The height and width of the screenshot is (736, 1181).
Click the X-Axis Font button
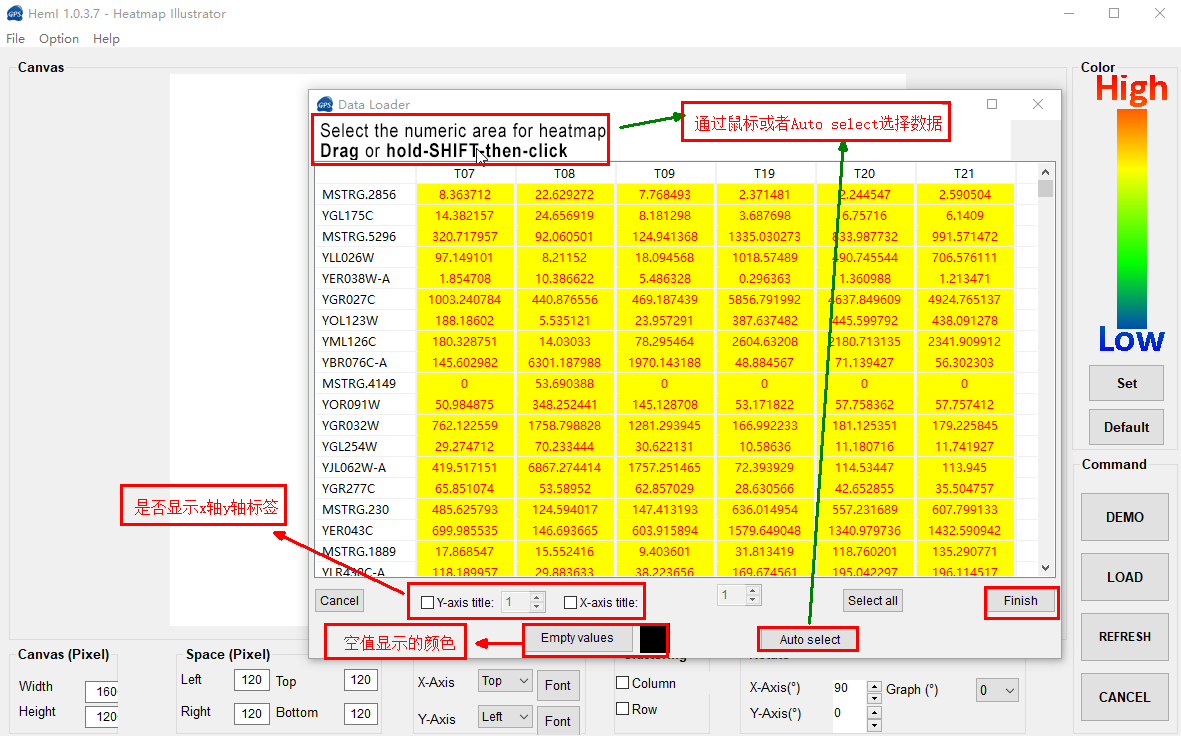(x=558, y=686)
